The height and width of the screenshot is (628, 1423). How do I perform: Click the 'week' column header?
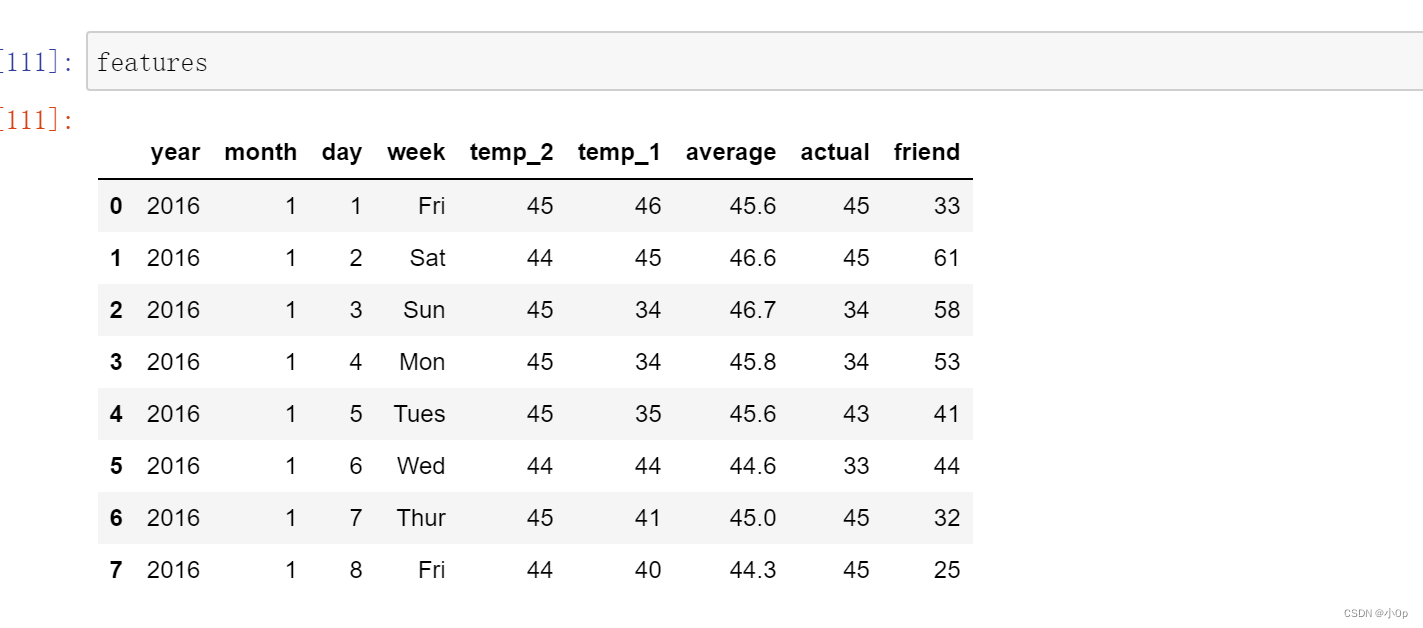point(416,152)
